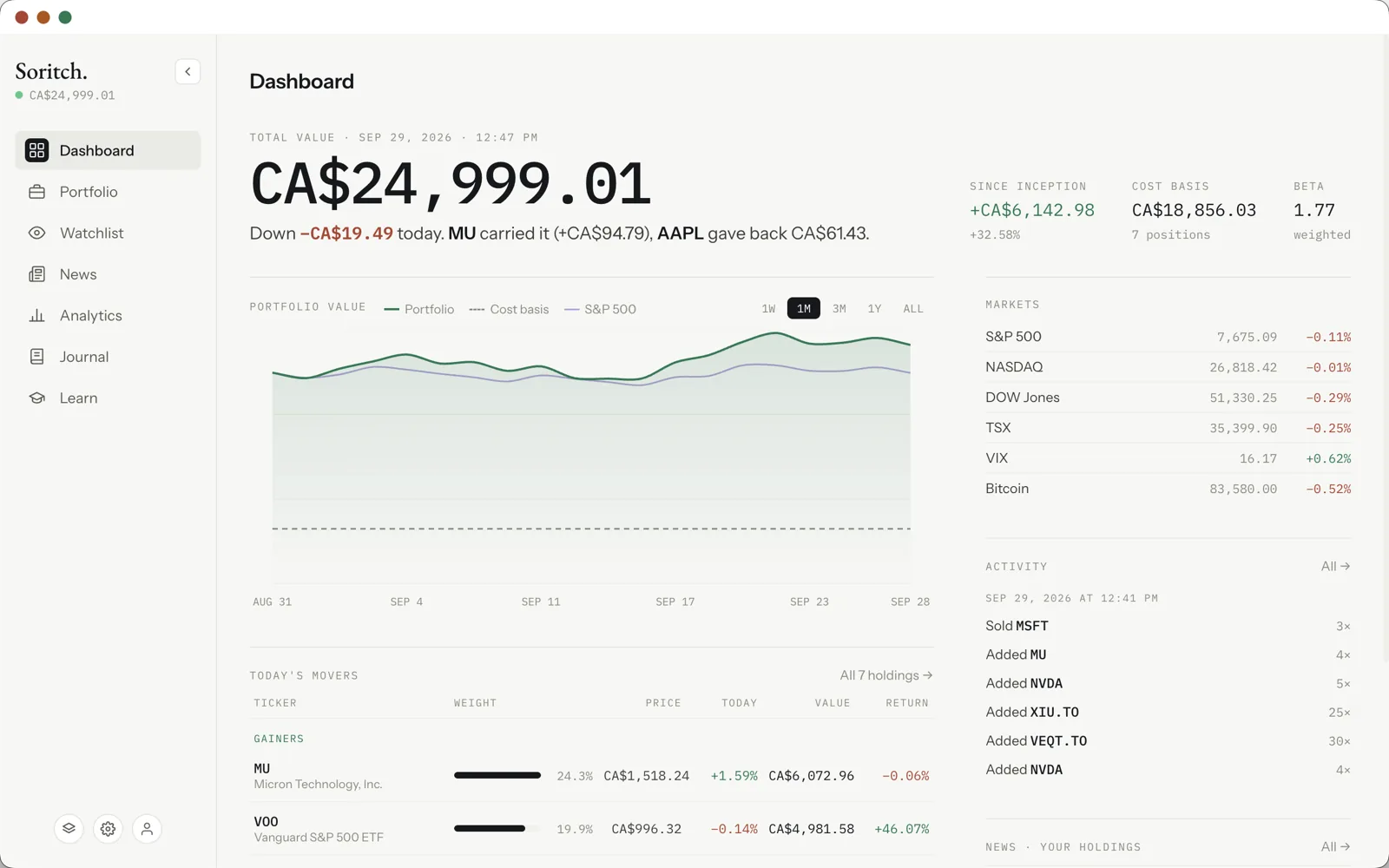Click the Watchlist eye icon

[x=36, y=233]
